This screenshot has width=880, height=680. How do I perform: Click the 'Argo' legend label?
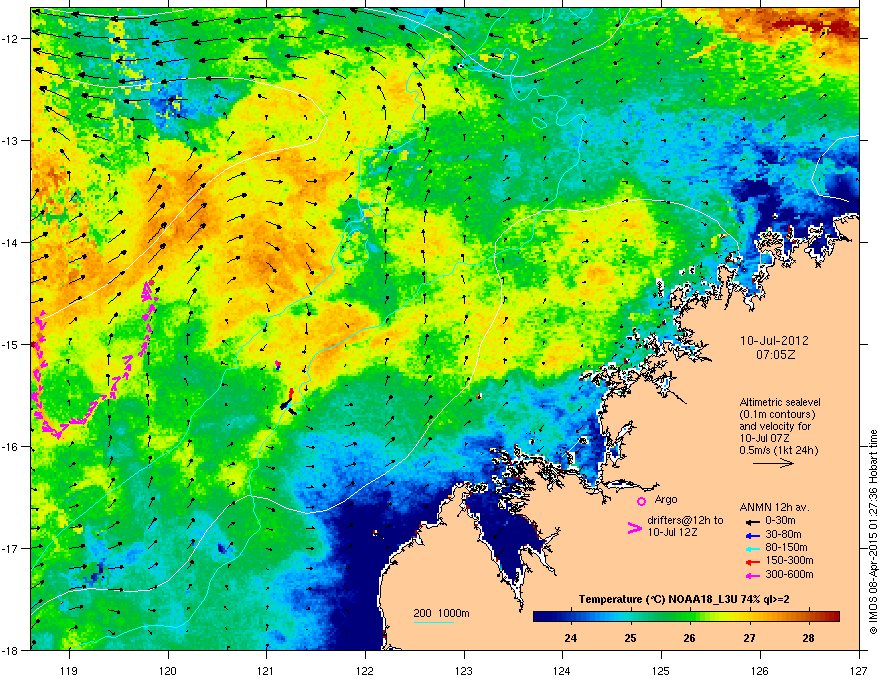(x=666, y=499)
